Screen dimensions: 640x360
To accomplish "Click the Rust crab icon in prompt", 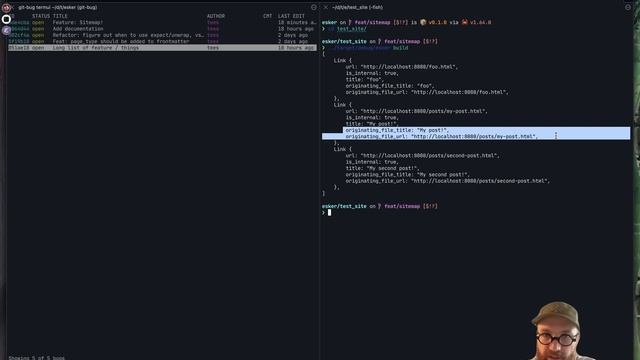I will coord(464,22).
